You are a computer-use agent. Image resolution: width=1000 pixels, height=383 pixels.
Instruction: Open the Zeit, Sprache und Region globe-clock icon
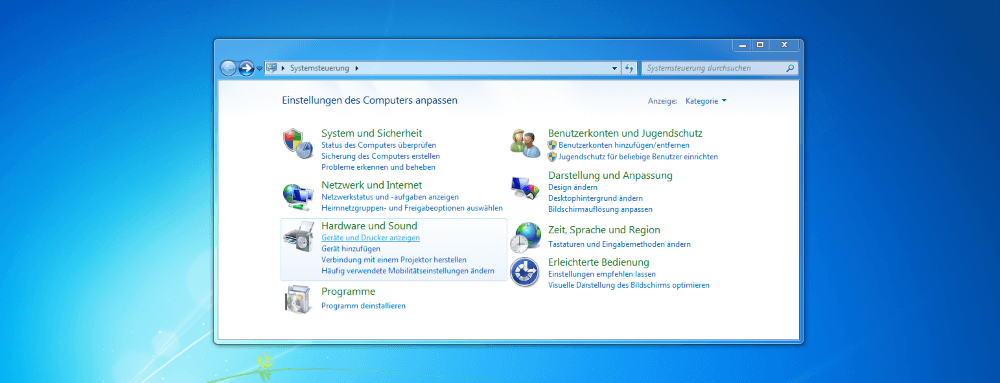click(526, 237)
